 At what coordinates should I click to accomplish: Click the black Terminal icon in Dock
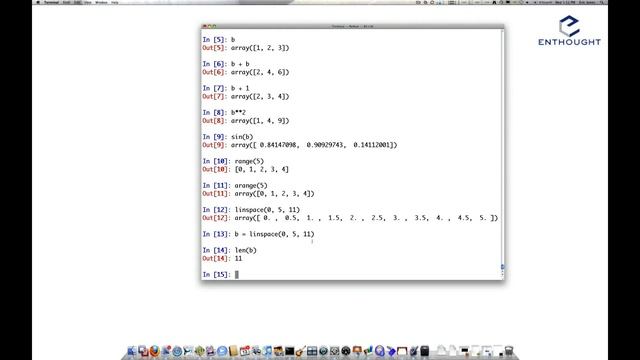click(290, 351)
